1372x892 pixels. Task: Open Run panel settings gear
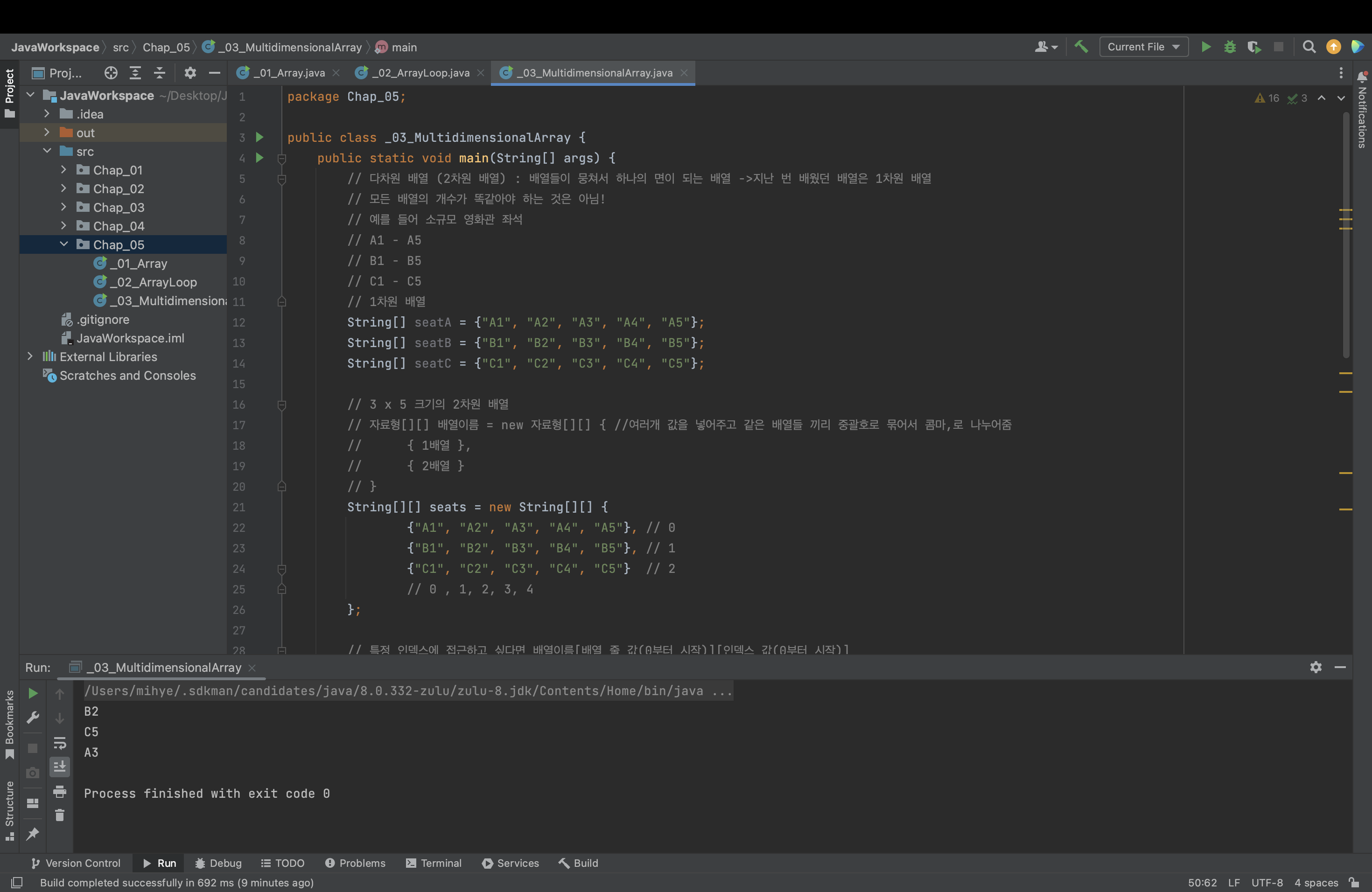pos(1316,667)
